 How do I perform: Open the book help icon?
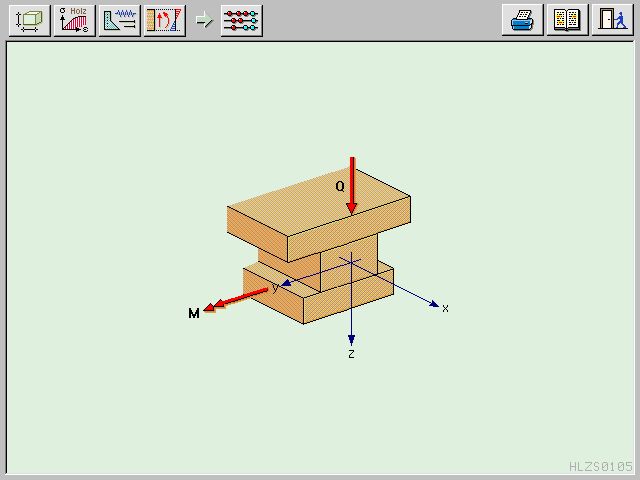[x=566, y=20]
